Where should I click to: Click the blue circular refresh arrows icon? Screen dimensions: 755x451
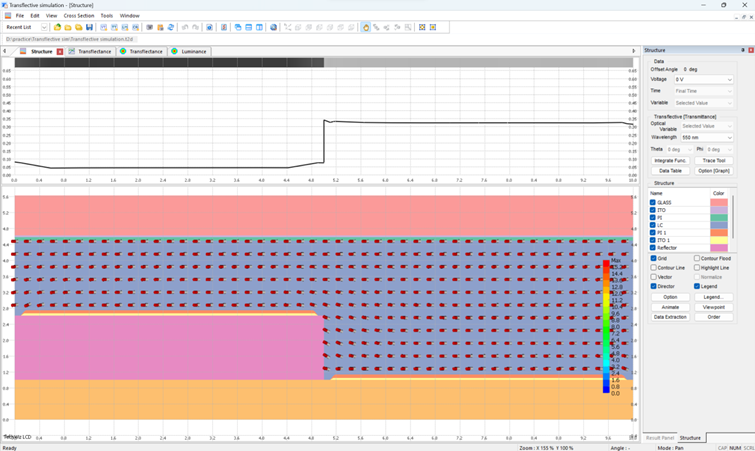click(171, 27)
